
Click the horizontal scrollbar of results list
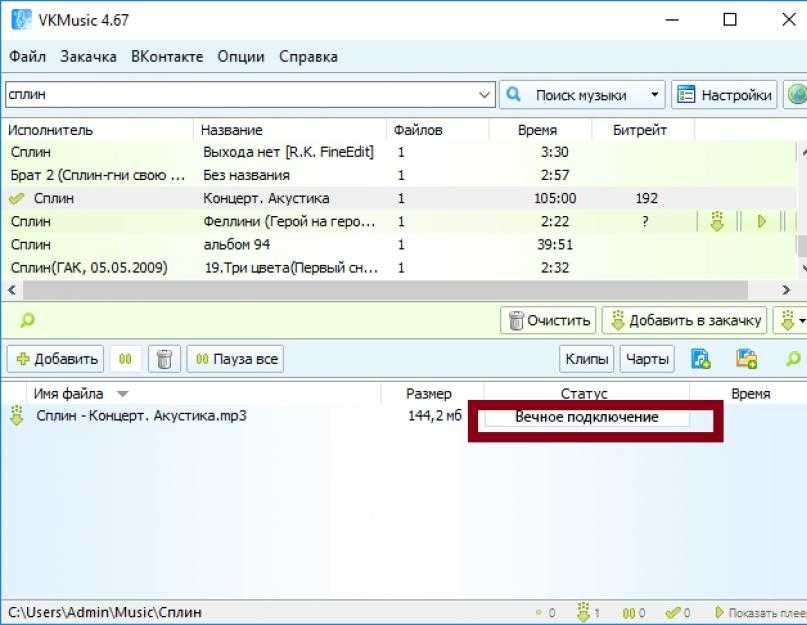tap(385, 290)
